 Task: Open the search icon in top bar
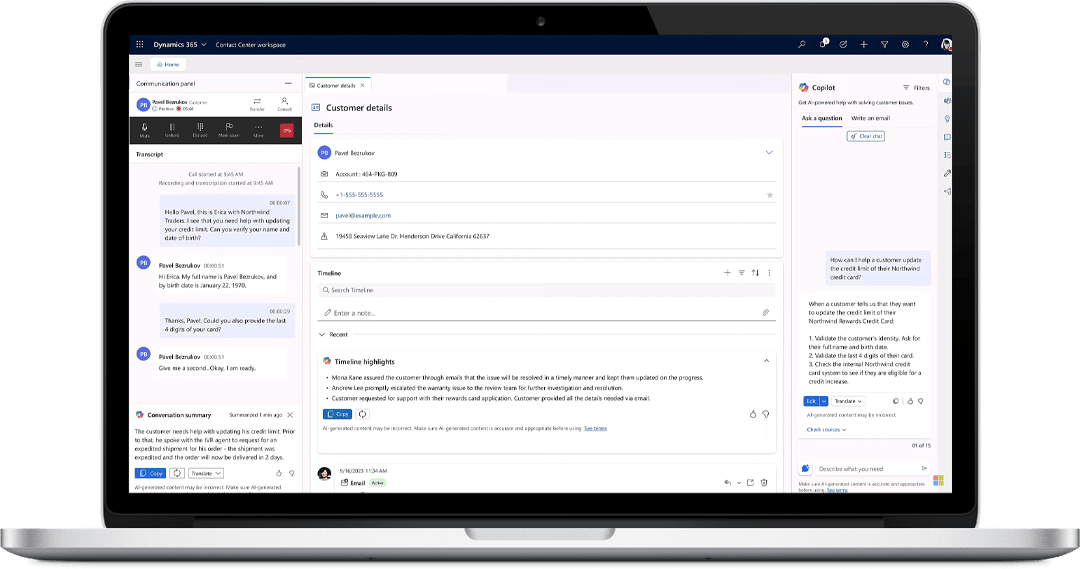pyautogui.click(x=801, y=45)
